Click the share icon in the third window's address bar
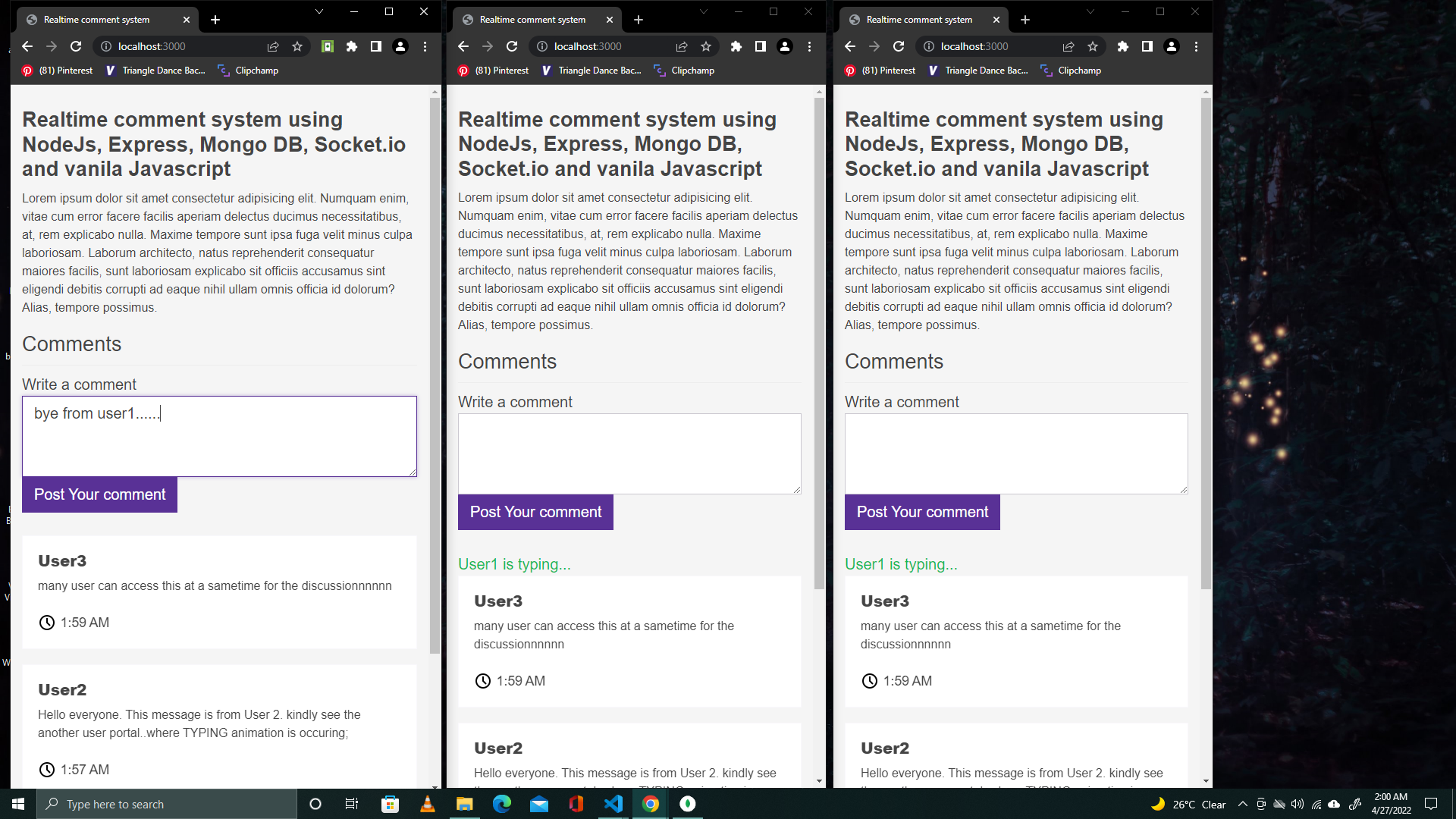The image size is (1456, 819). [1068, 46]
